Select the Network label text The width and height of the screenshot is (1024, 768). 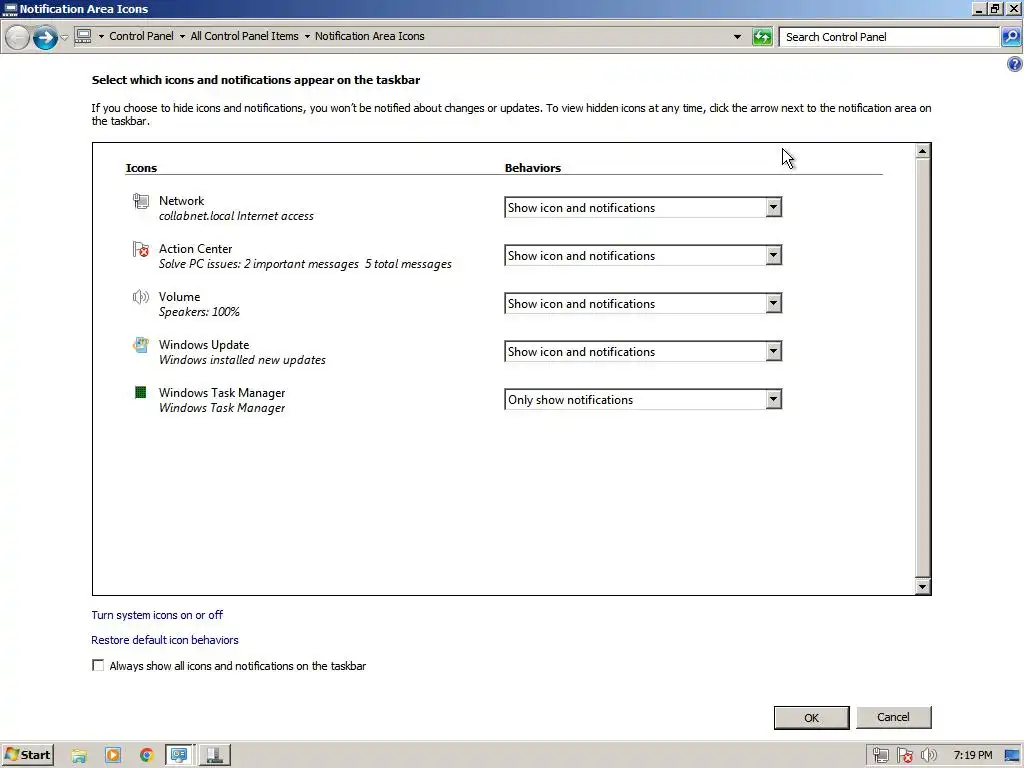[182, 200]
